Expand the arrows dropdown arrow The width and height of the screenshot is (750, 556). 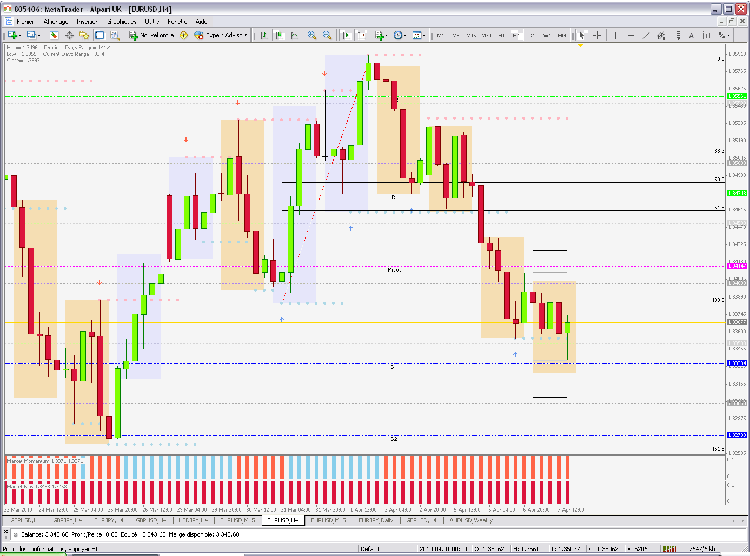(x=728, y=35)
